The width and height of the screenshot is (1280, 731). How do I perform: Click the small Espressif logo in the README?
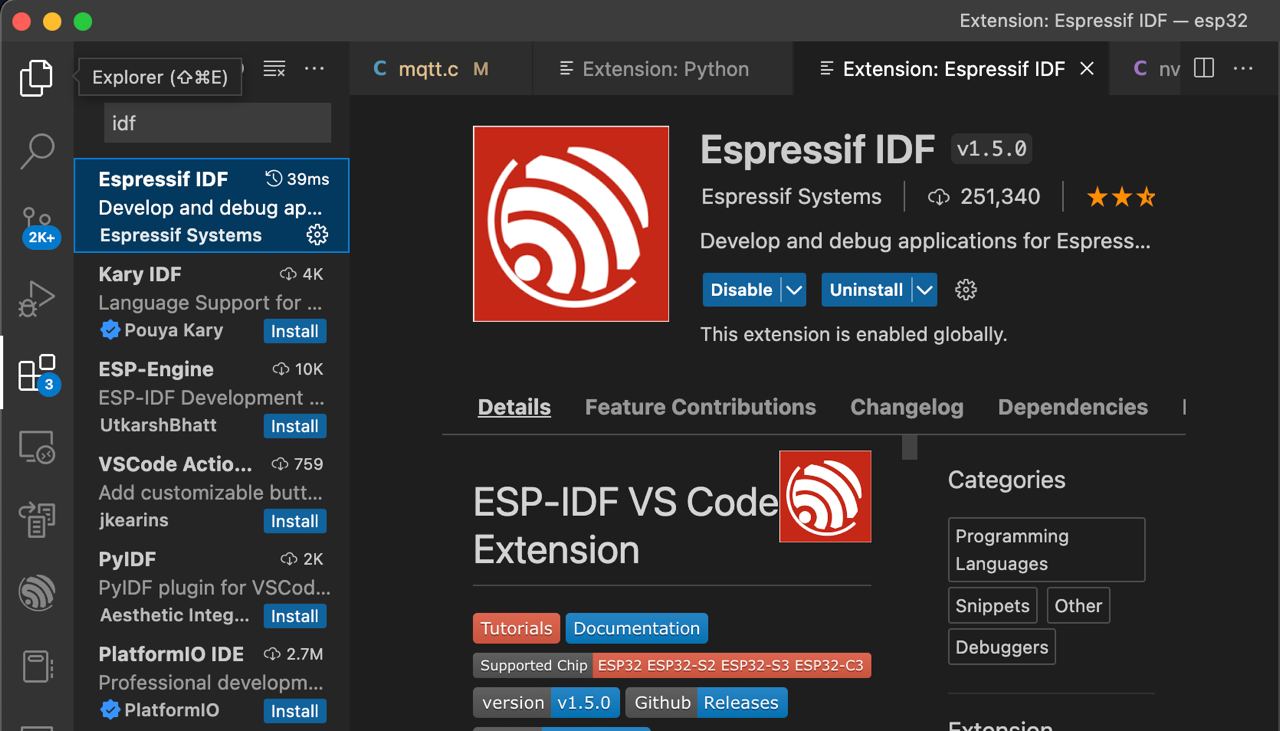pyautogui.click(x=825, y=496)
